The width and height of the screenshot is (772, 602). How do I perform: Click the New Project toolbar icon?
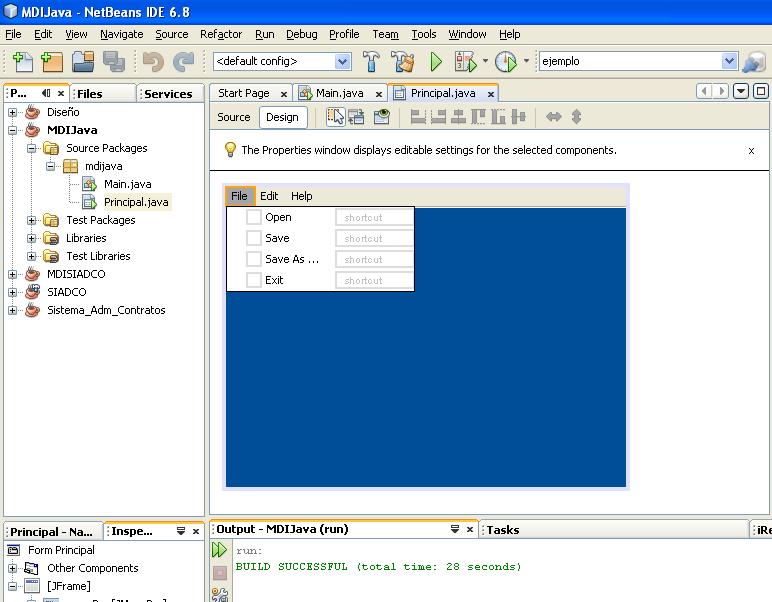click(x=52, y=62)
